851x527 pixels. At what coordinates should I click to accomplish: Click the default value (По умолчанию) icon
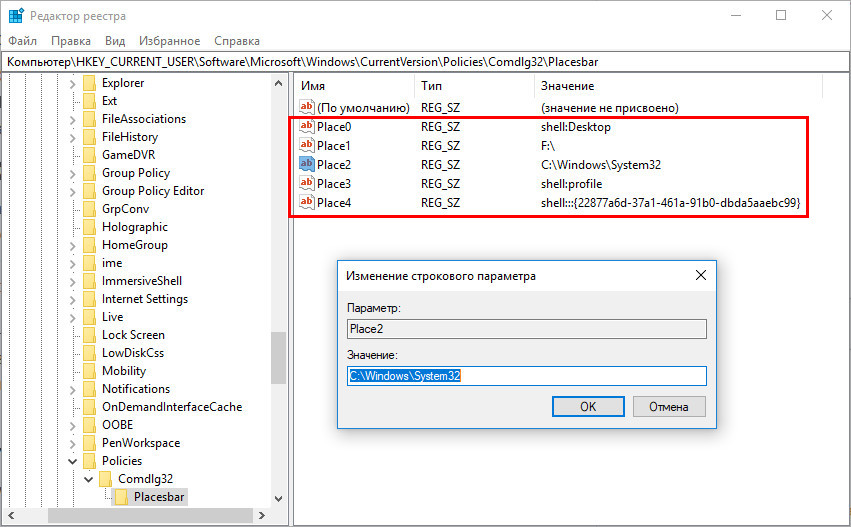tap(307, 107)
